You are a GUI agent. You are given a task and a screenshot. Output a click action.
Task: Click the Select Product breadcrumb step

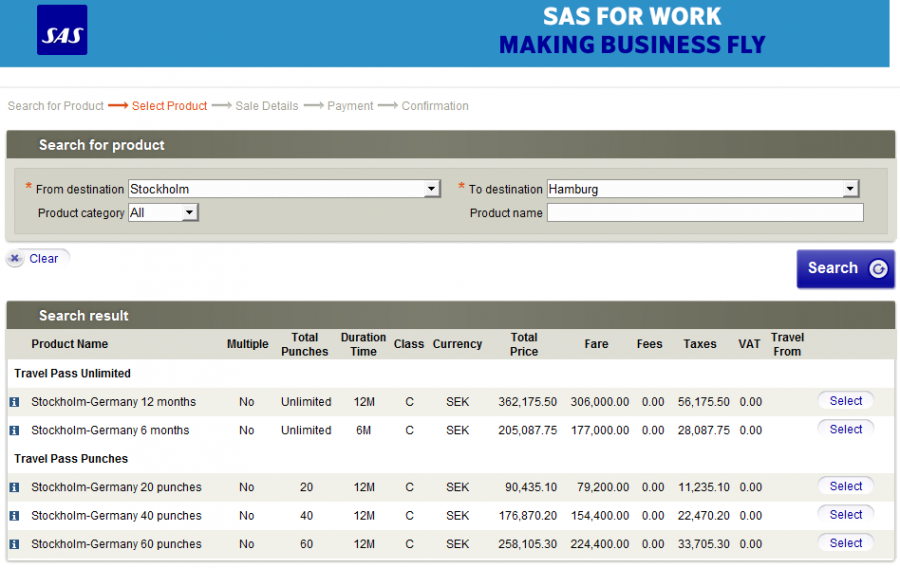(169, 106)
